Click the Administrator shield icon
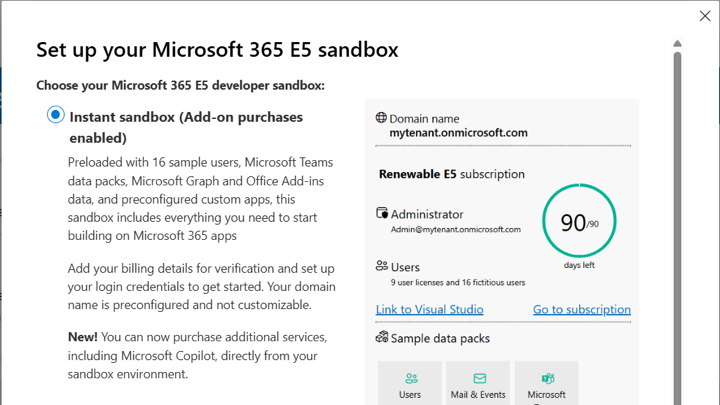Screen dimensions: 720x405 382,213
